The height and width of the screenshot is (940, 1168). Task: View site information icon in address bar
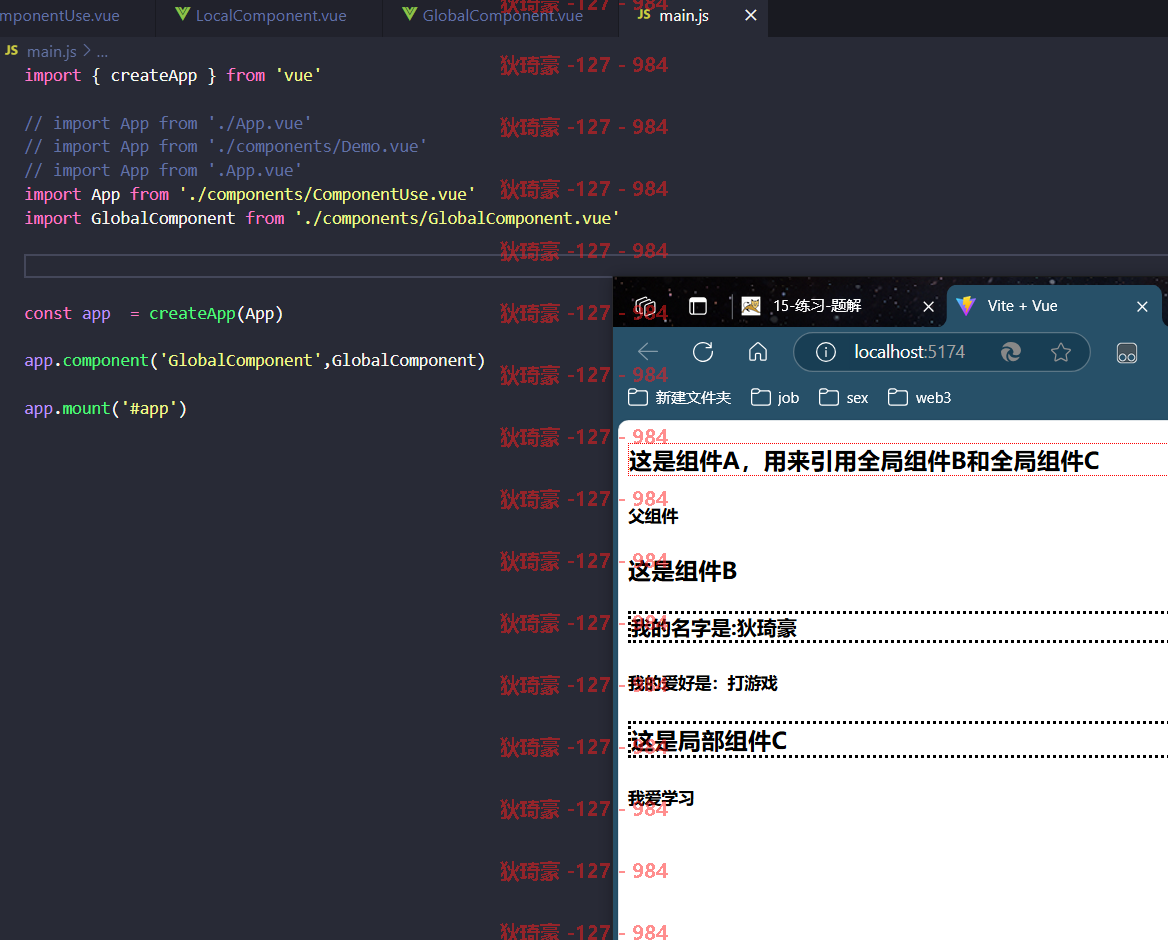(825, 352)
